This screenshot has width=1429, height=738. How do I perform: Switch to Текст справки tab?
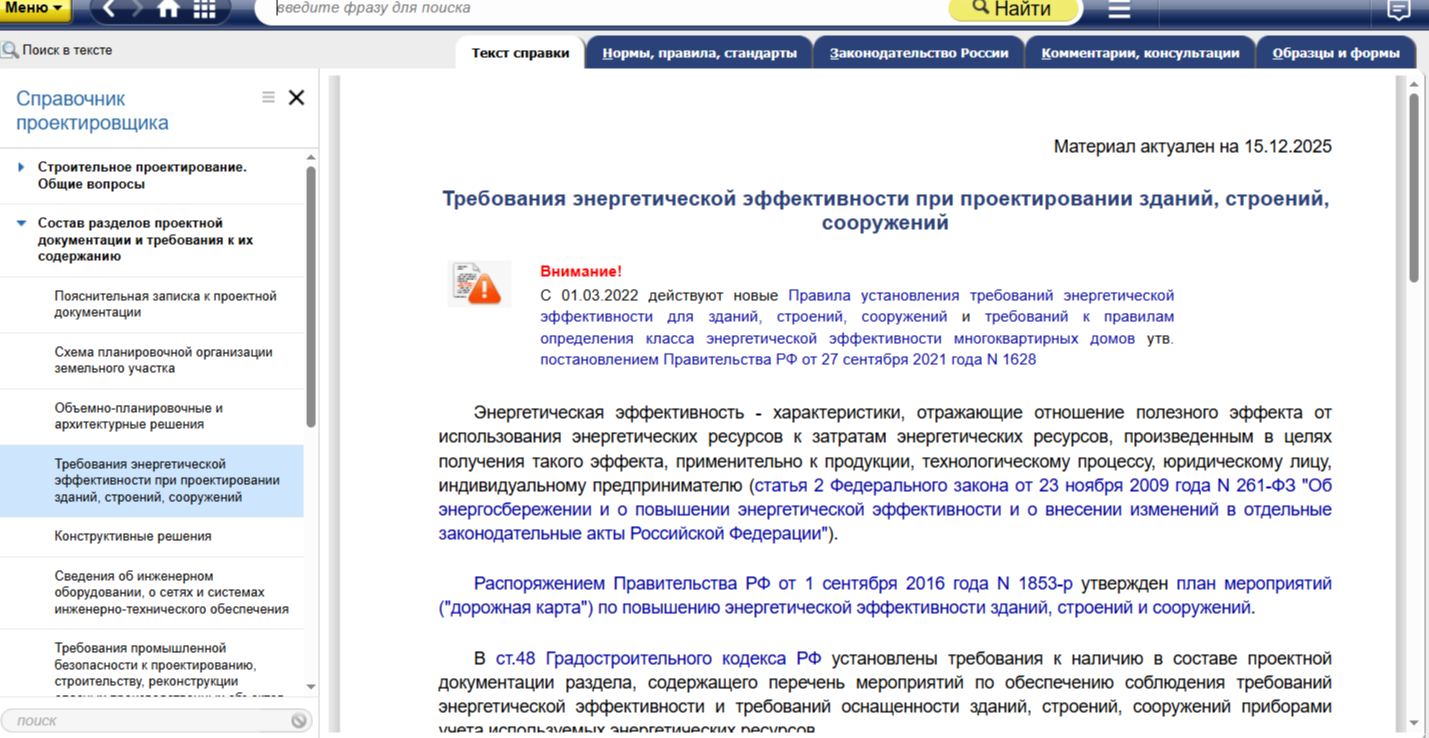pos(520,53)
